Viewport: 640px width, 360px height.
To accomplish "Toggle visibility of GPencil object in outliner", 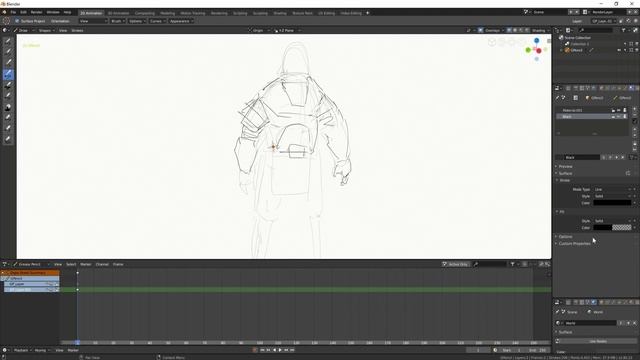I will tap(619, 50).
